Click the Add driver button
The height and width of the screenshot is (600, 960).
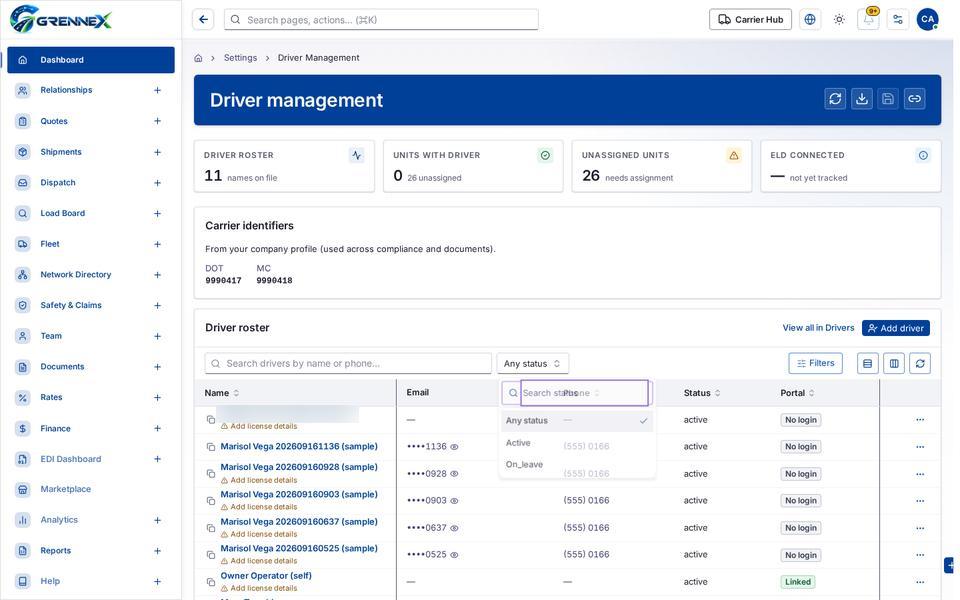click(896, 328)
